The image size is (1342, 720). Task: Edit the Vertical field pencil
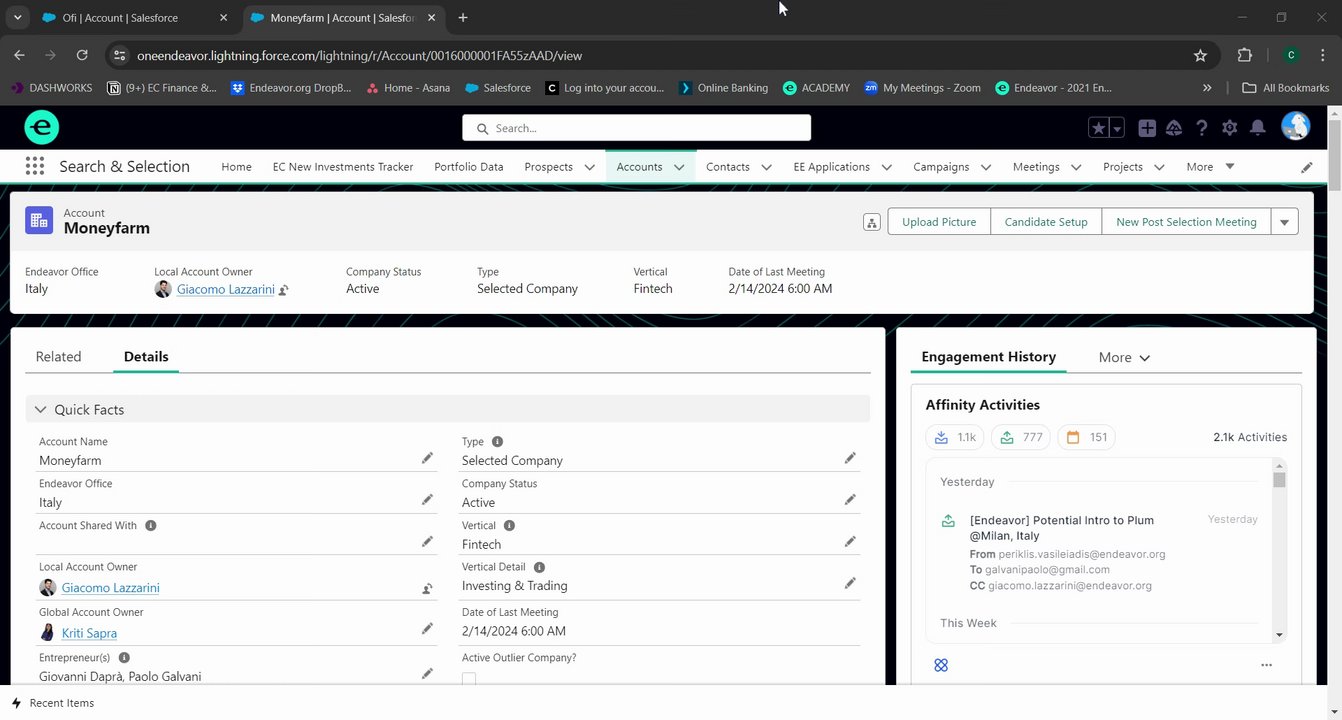coord(850,541)
